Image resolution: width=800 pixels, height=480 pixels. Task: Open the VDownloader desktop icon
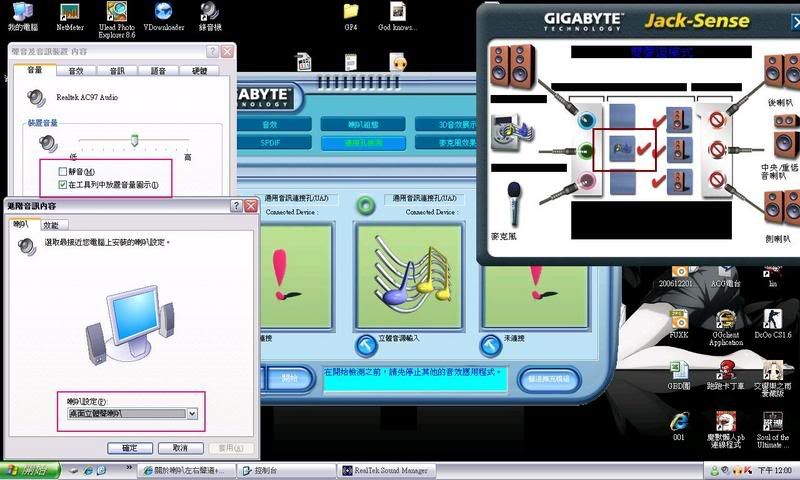pos(163,16)
